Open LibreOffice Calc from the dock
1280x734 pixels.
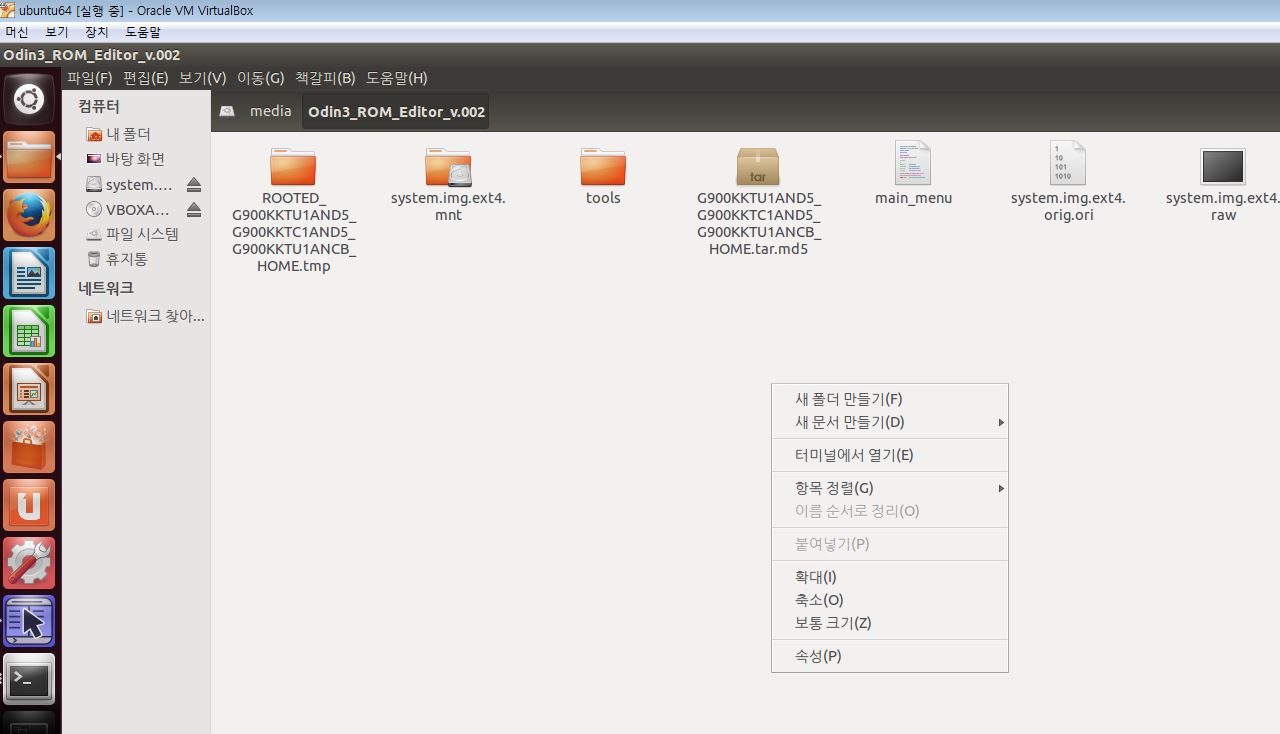click(29, 331)
